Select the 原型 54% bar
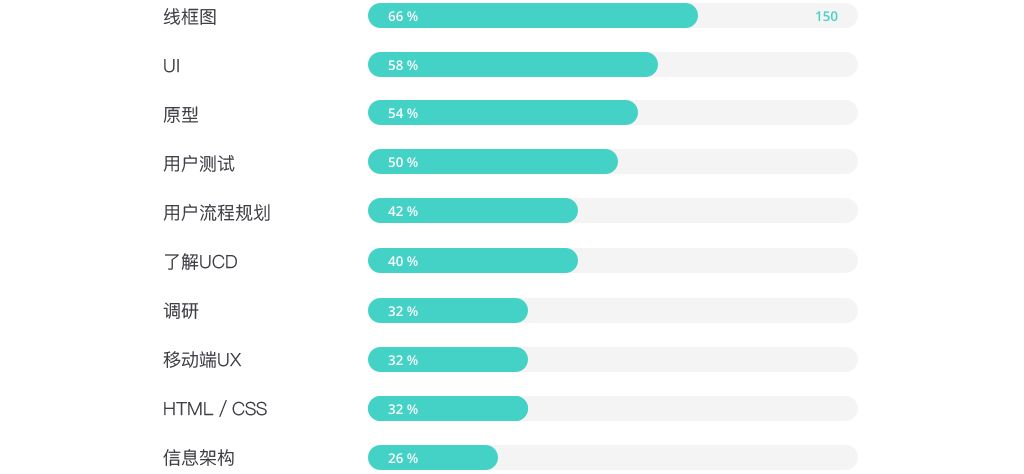Viewport: 1024px width, 474px height. (x=502, y=113)
